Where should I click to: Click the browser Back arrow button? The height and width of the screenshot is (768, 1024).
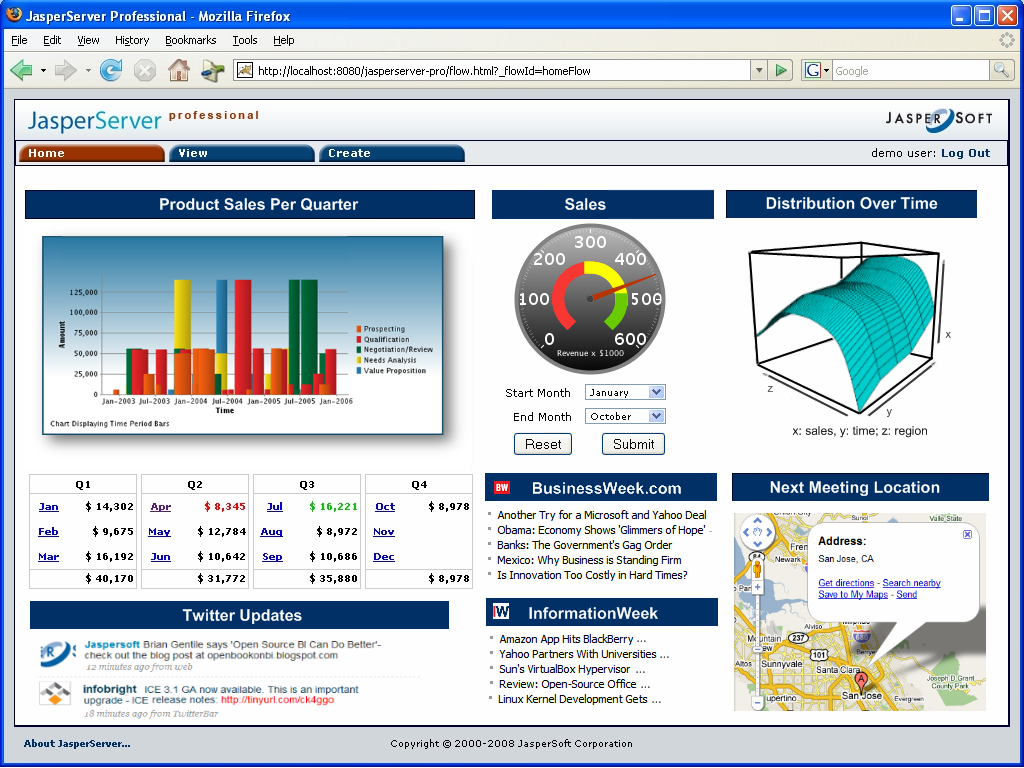pos(22,70)
